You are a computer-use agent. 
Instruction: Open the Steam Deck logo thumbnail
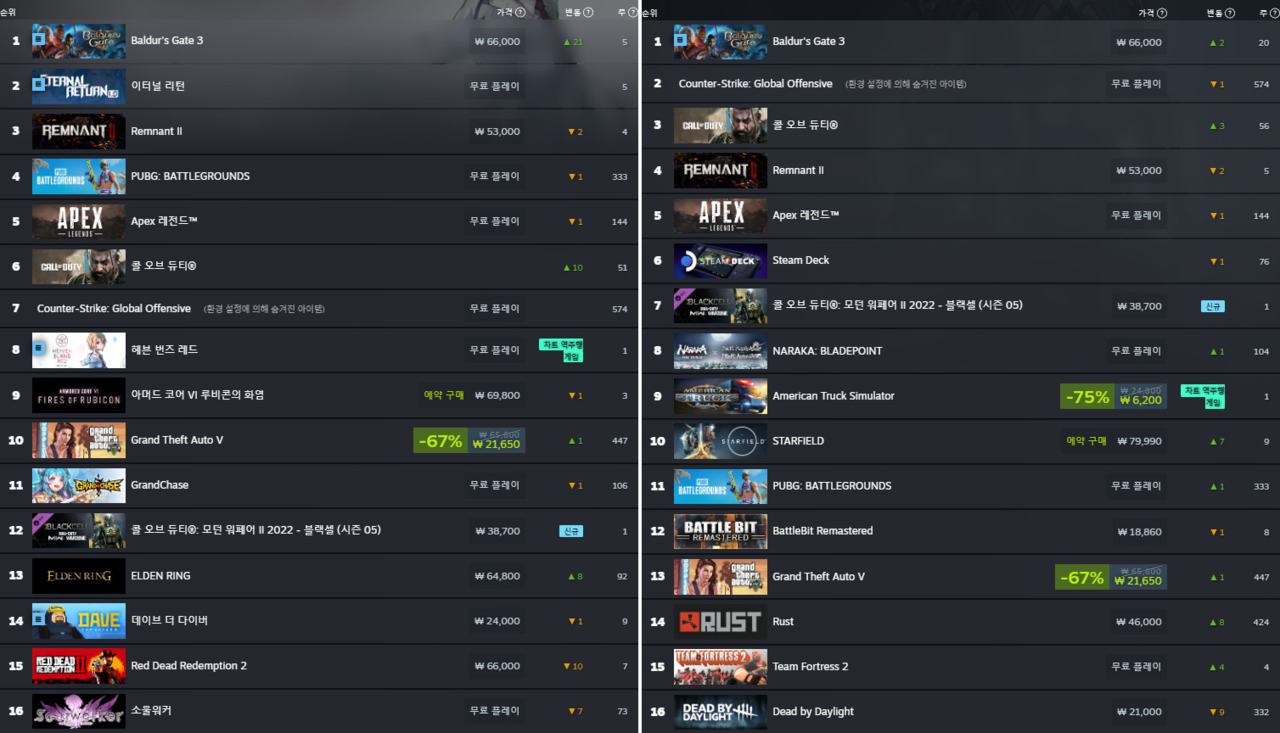point(720,261)
